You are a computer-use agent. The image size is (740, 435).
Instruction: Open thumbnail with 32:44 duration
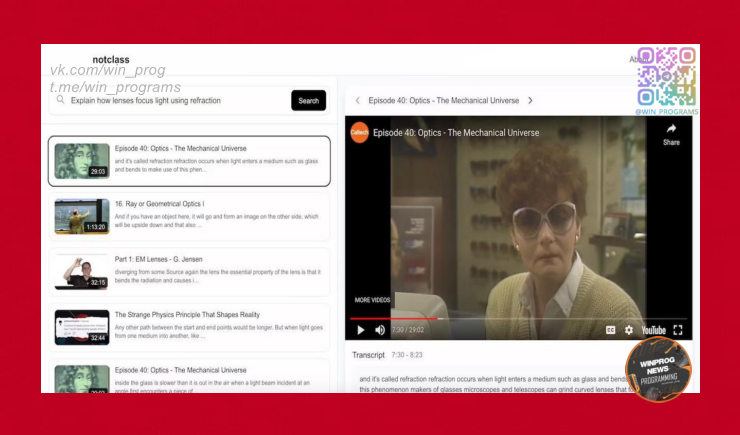coord(82,327)
